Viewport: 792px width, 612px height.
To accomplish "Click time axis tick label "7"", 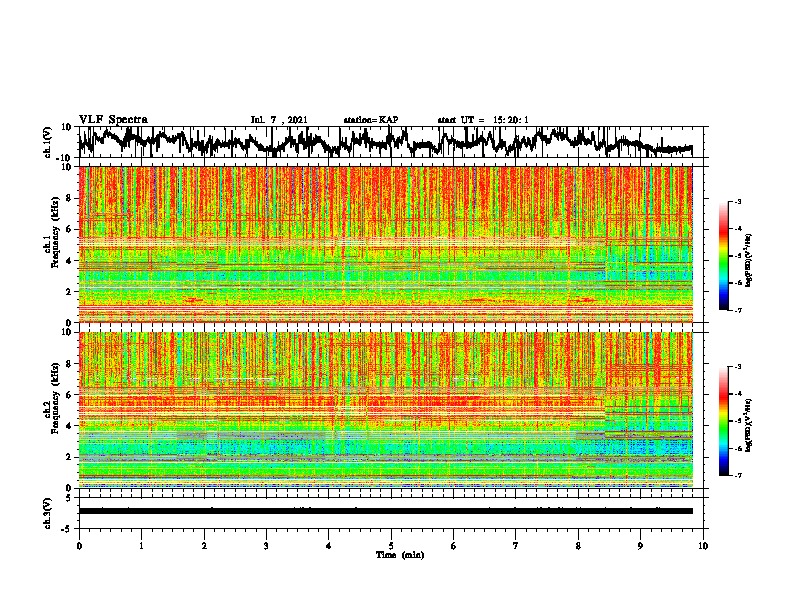I will pyautogui.click(x=516, y=546).
